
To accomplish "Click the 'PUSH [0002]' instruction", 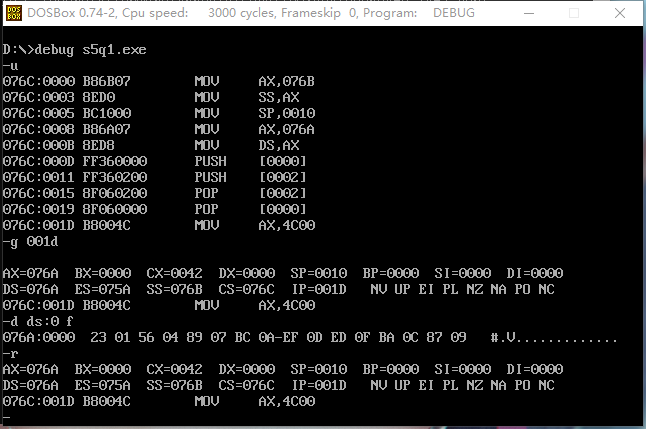I will [x=250, y=177].
